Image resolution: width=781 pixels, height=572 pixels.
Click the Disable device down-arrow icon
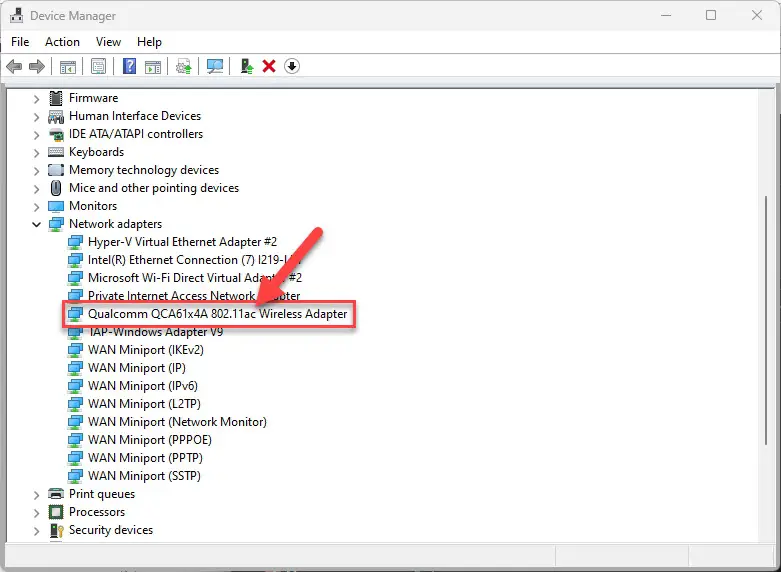(x=292, y=66)
